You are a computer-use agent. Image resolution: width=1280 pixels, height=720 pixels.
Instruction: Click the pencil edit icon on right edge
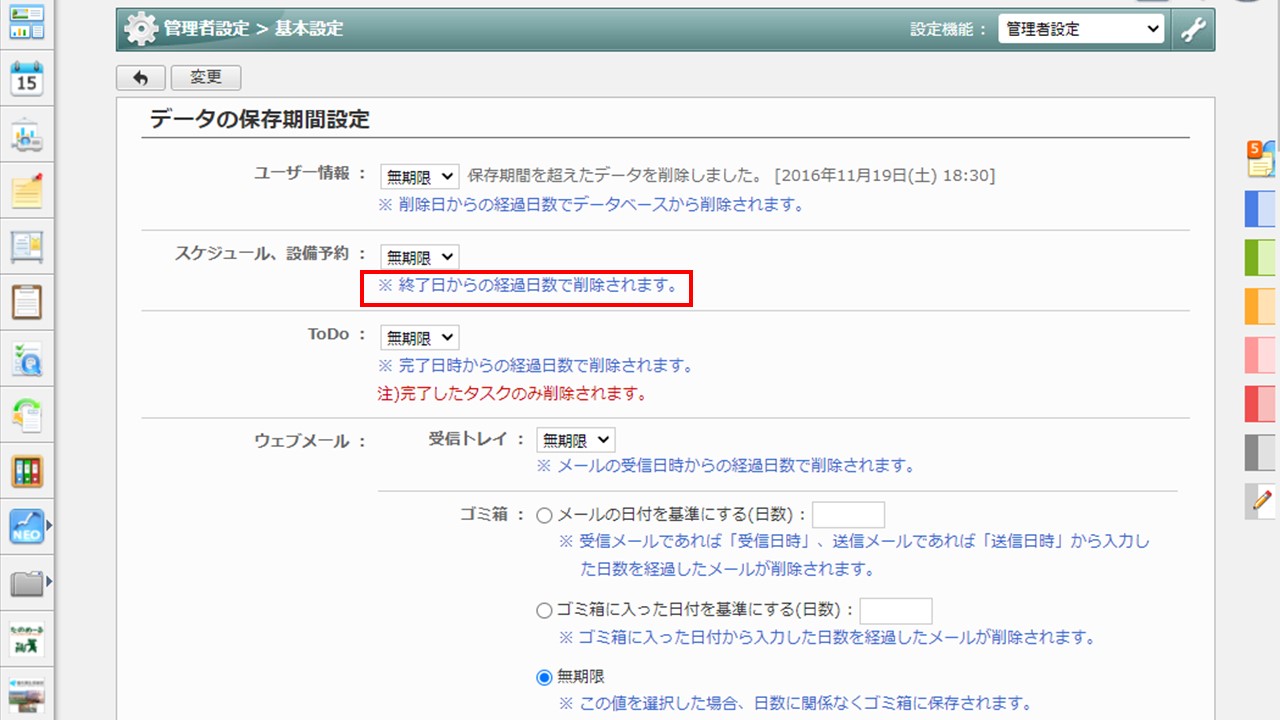click(1261, 500)
